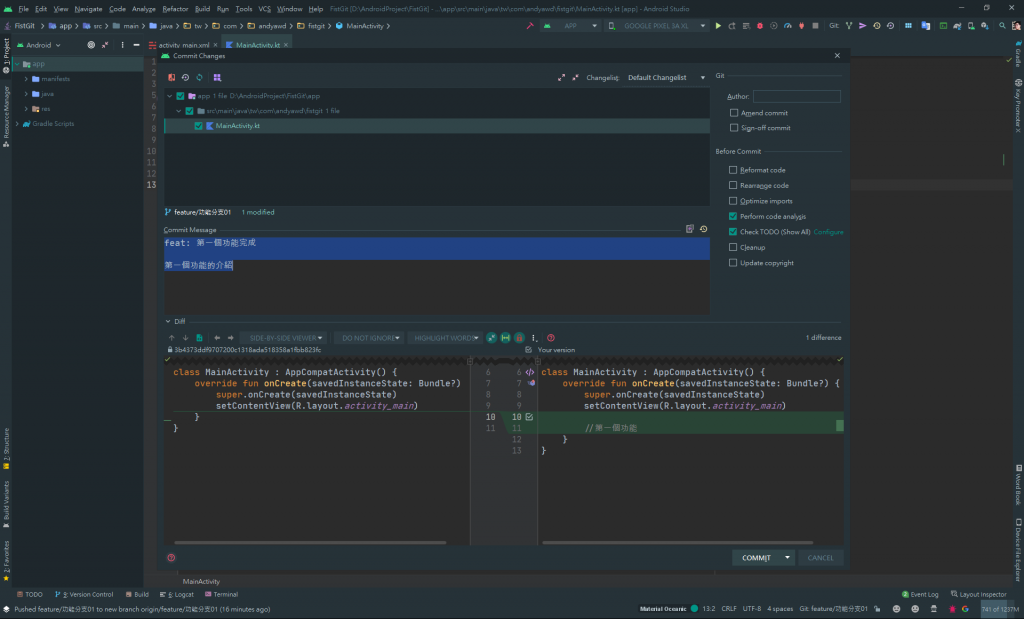This screenshot has width=1024, height=619.
Task: Click the Show Diff icon in Commit toolbar
Action: (x=172, y=77)
